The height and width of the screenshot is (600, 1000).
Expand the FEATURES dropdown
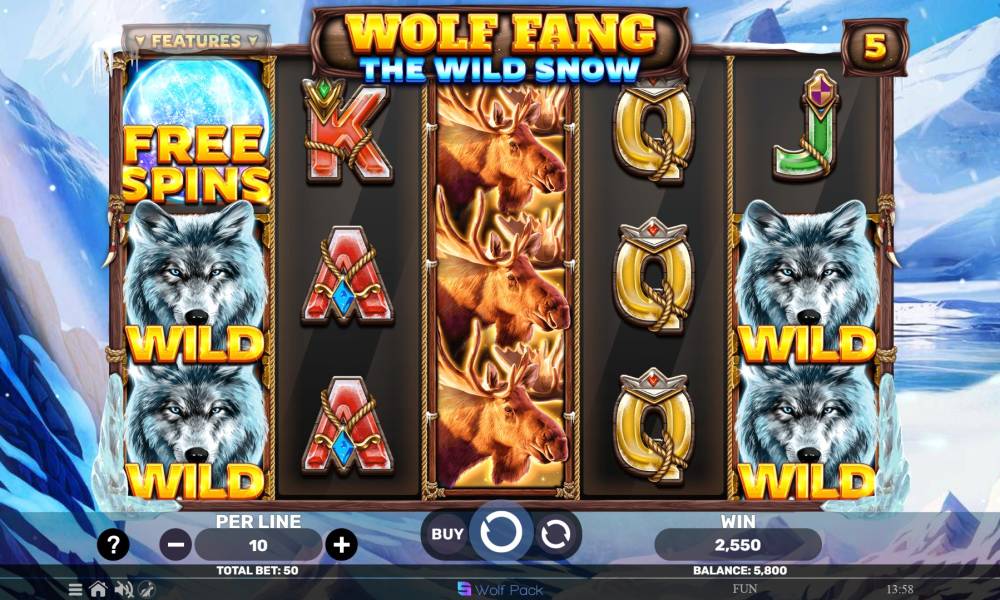pyautogui.click(x=196, y=41)
